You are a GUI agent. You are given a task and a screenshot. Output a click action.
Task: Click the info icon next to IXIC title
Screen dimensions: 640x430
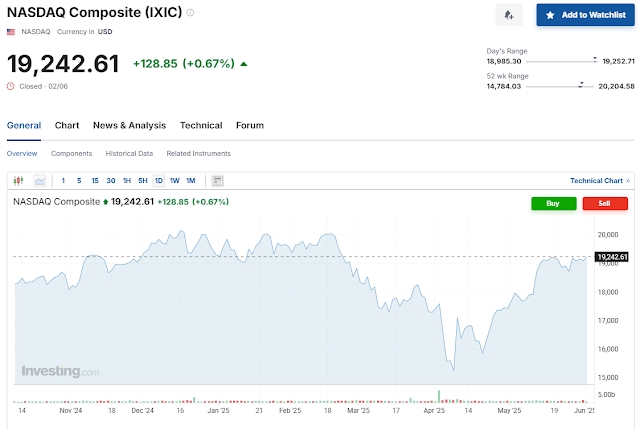(x=190, y=13)
